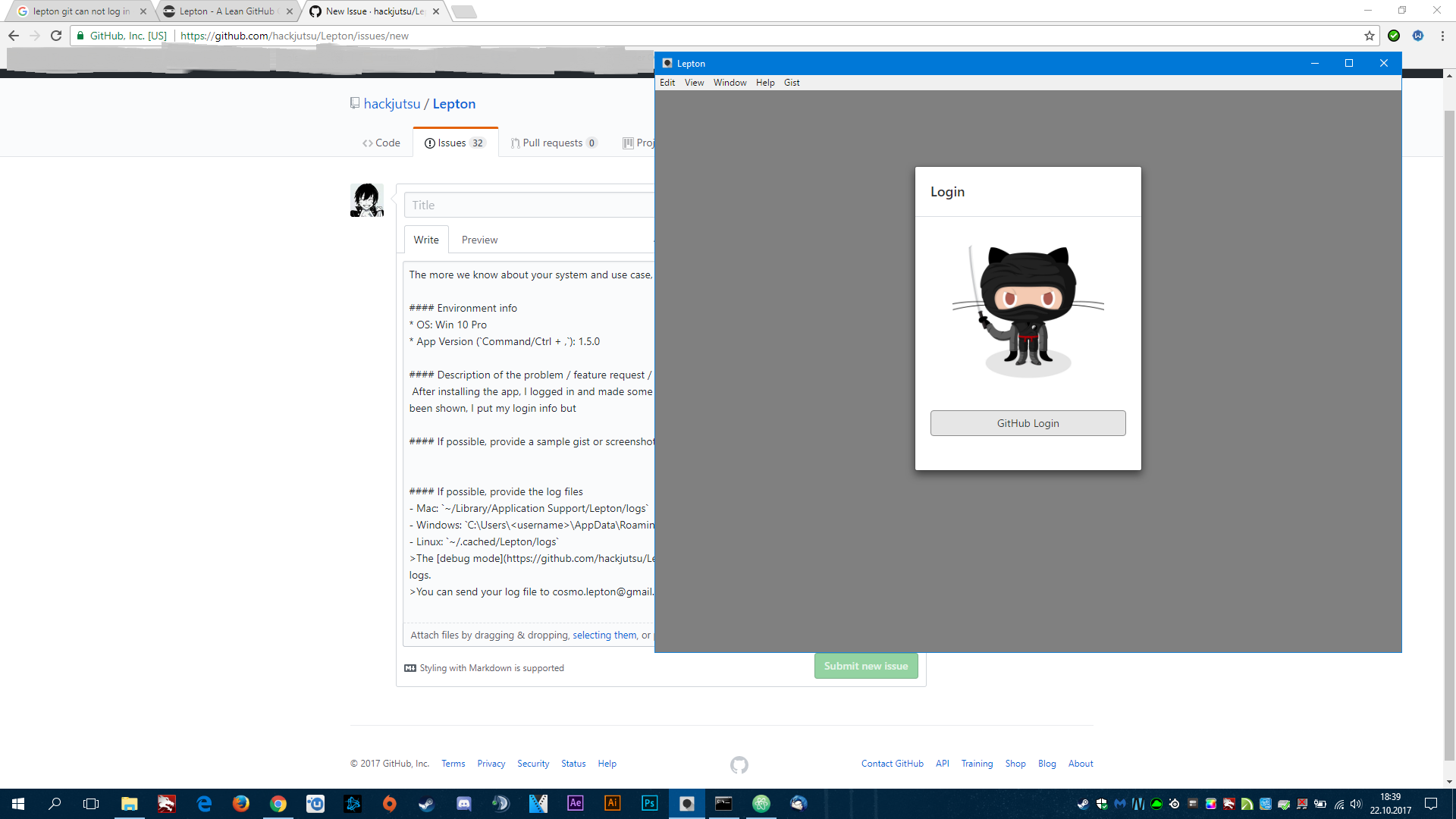Launch Photoshop from the taskbar

tap(649, 803)
